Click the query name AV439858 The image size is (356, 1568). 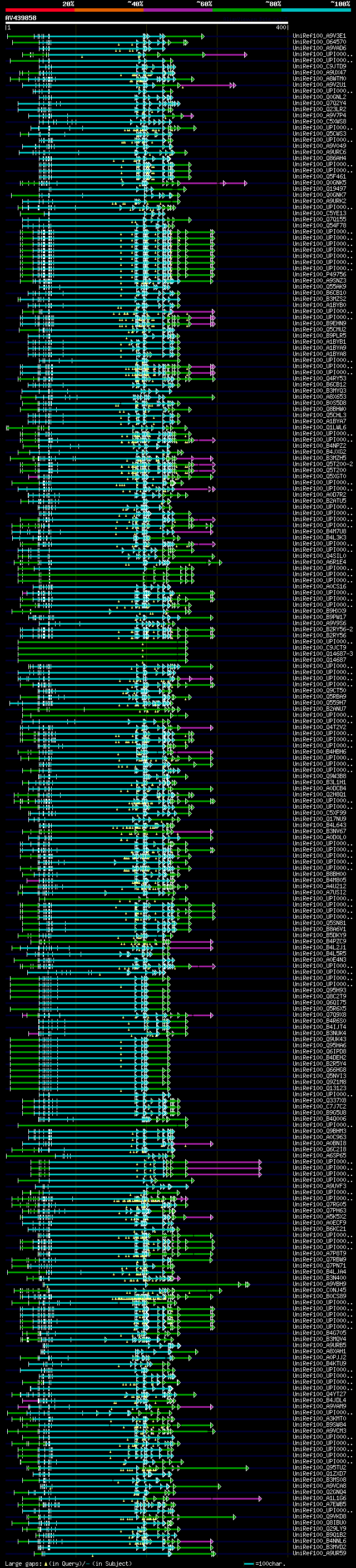pyautogui.click(x=21, y=18)
